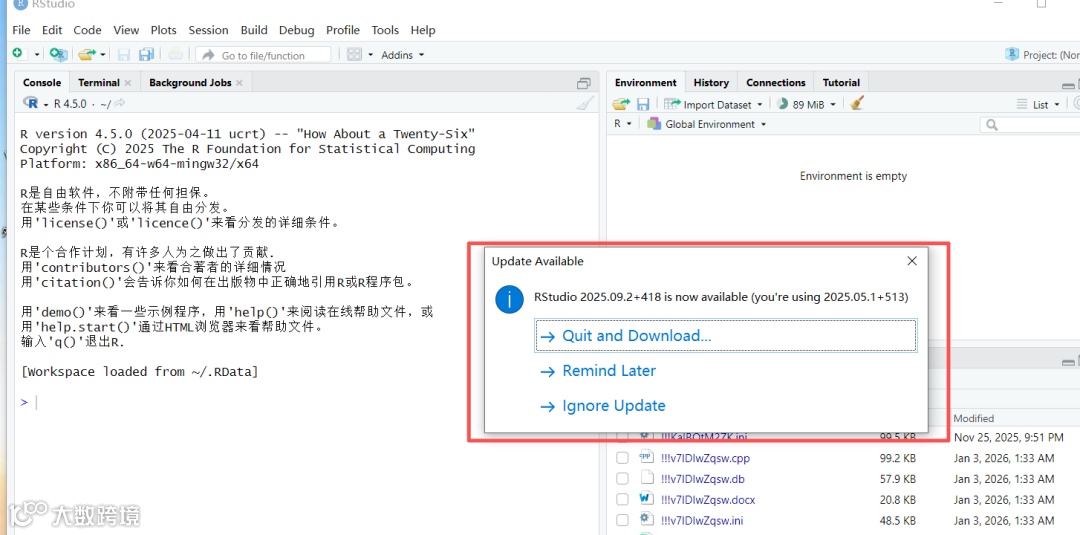
Task: Click the Print icon in main toolbar
Action: click(x=176, y=54)
